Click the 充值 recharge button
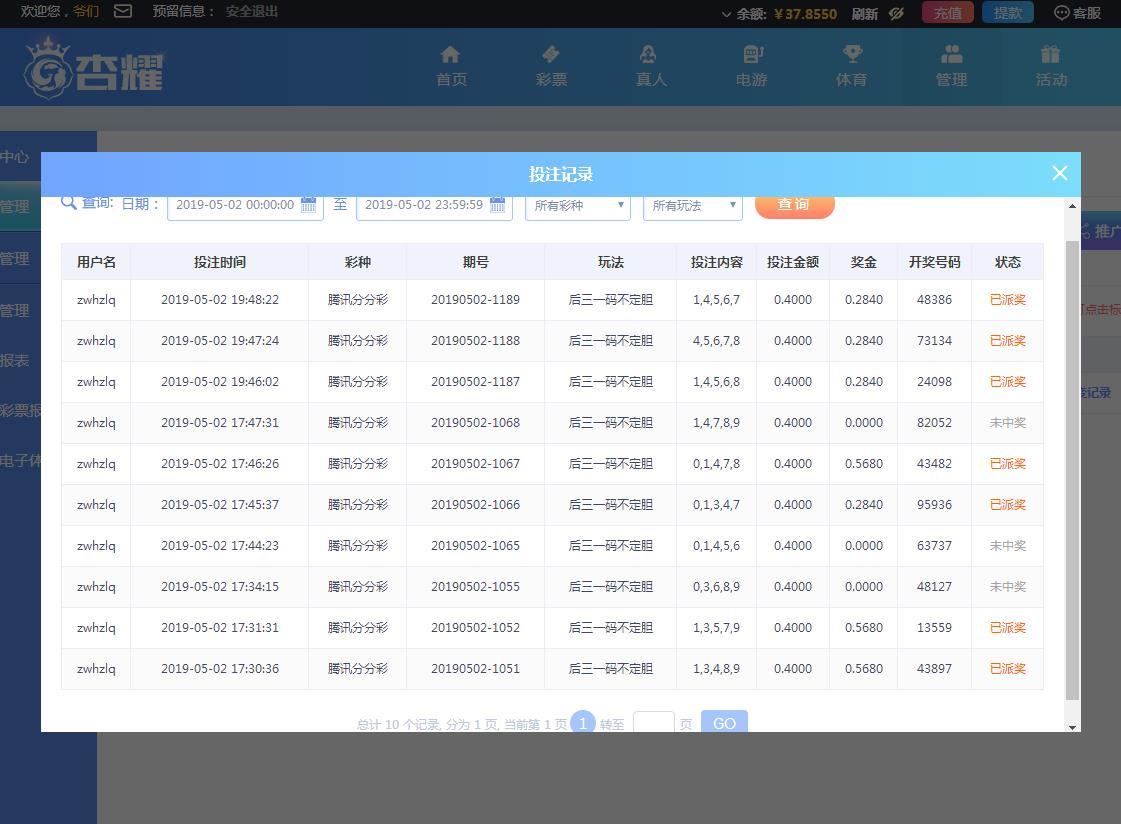This screenshot has width=1121, height=824. click(947, 13)
